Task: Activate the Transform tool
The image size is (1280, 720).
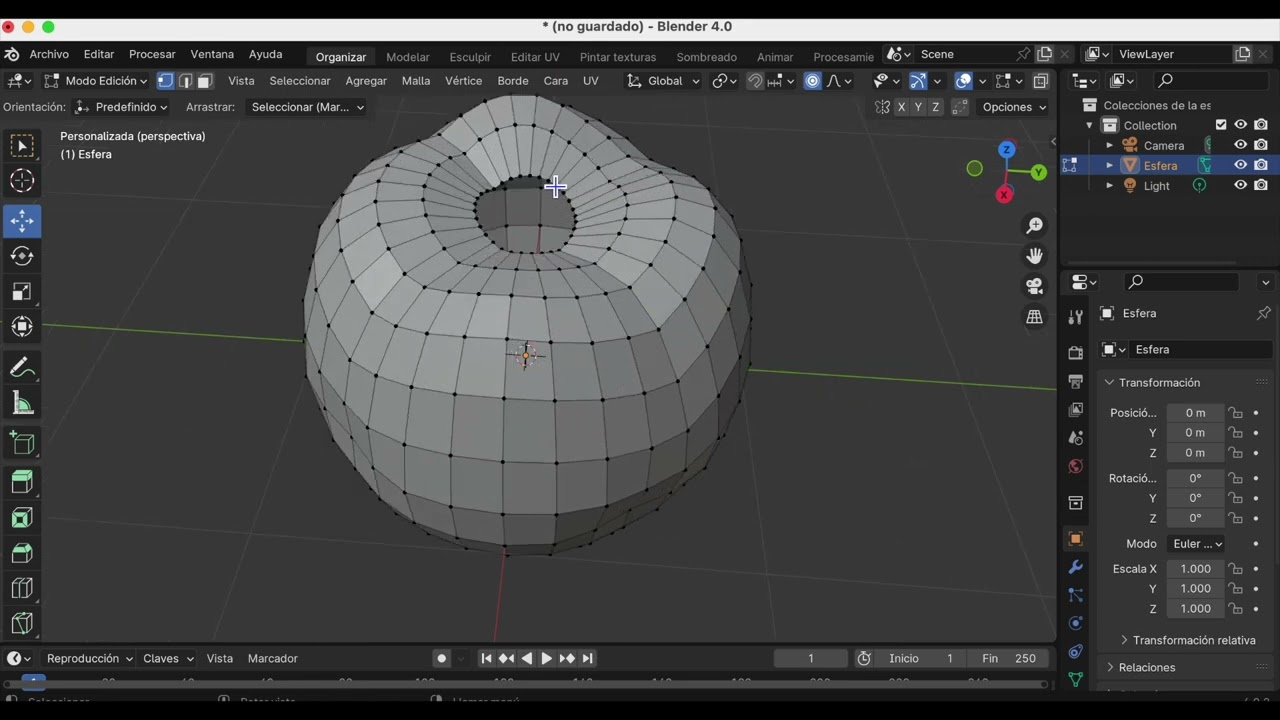Action: (x=22, y=326)
